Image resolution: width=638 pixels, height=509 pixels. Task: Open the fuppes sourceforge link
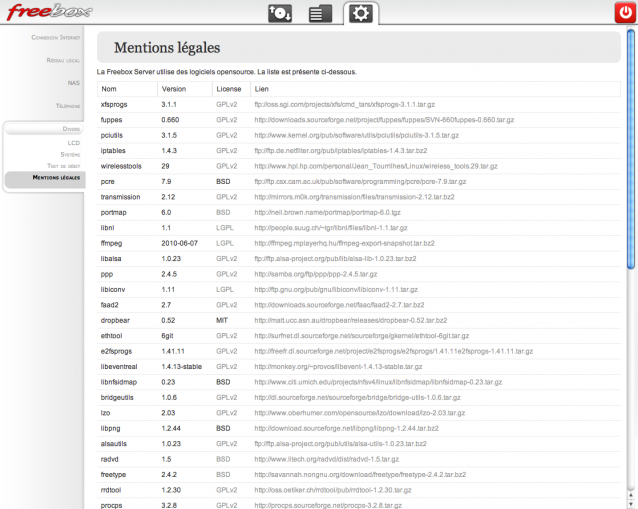(384, 120)
